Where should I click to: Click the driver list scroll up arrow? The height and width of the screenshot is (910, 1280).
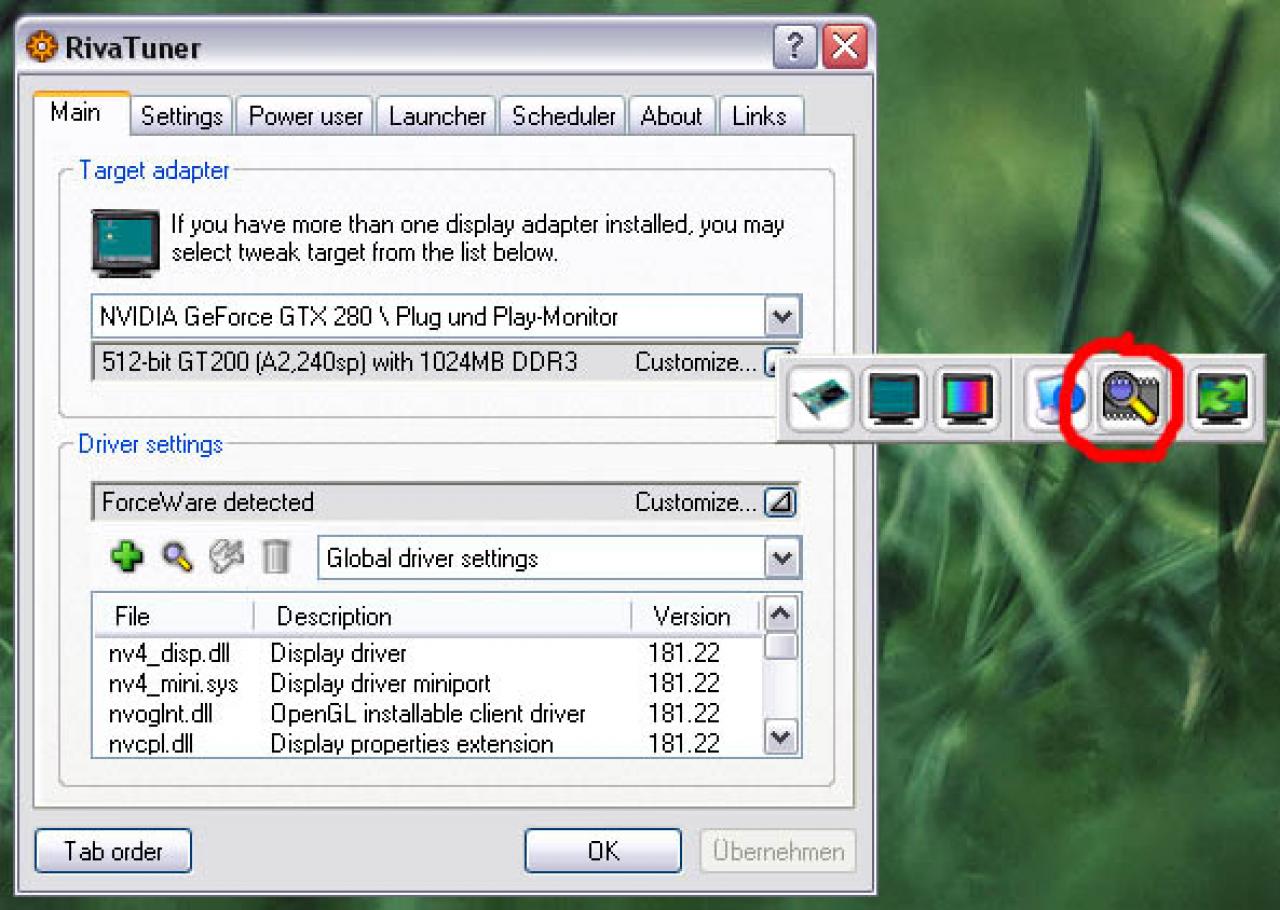click(781, 614)
